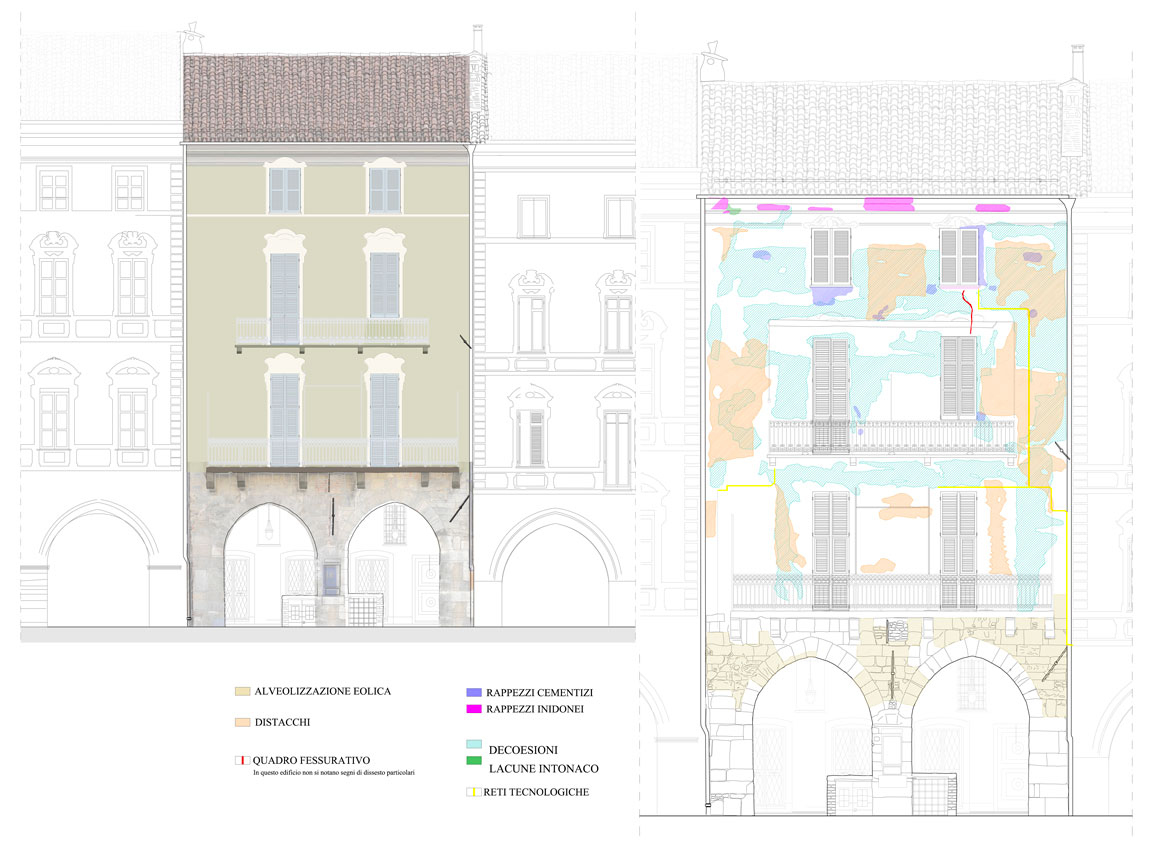
Task: Click the red-line Quadro Fessurativo legend swatch
Action: pos(242,760)
